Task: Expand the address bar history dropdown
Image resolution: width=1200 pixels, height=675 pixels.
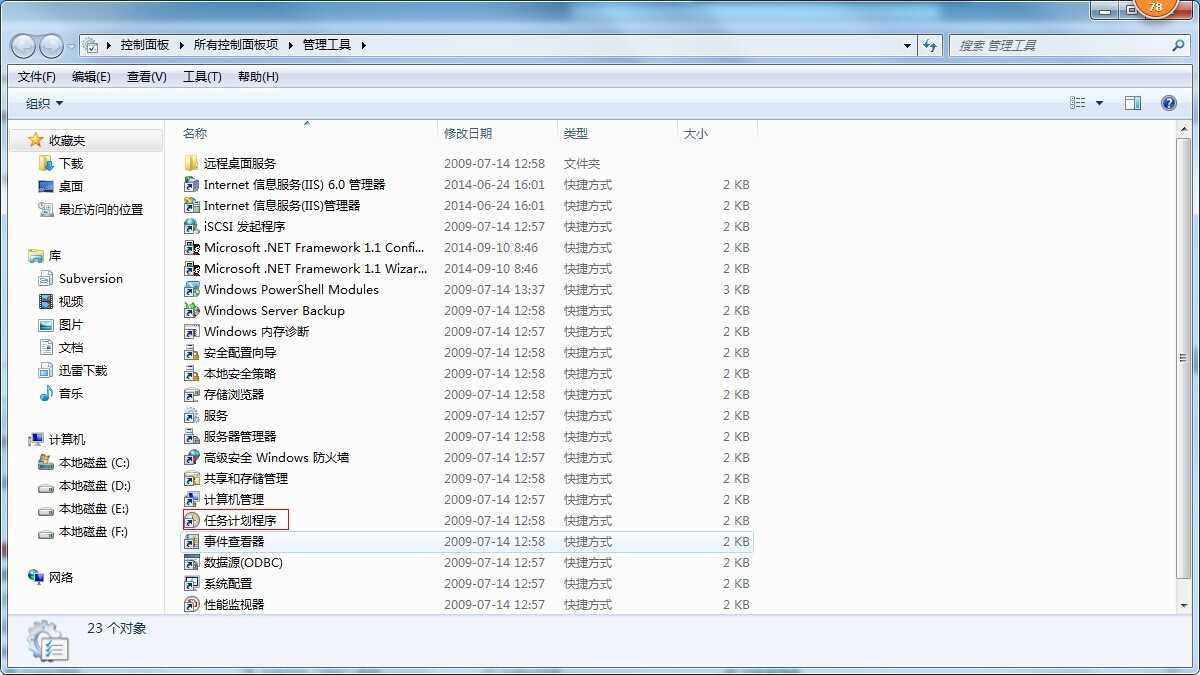Action: click(x=907, y=45)
